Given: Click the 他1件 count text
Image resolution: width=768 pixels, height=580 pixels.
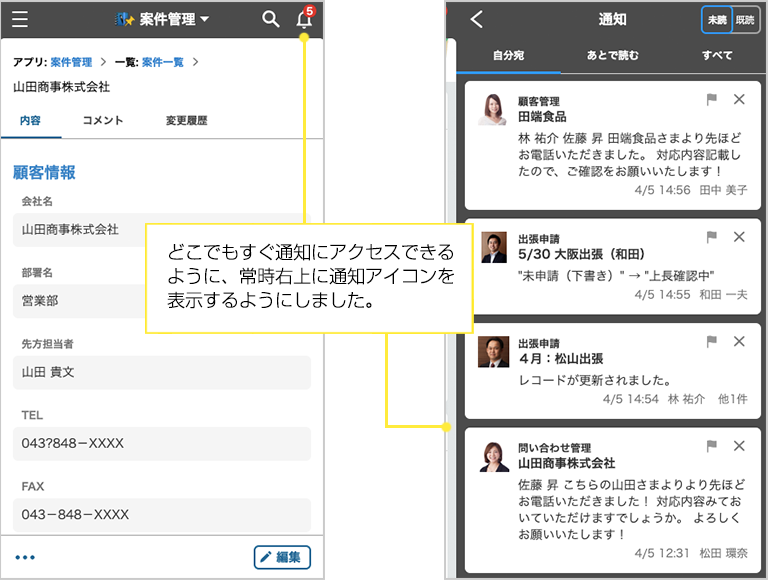Looking at the screenshot, I should point(733,399).
